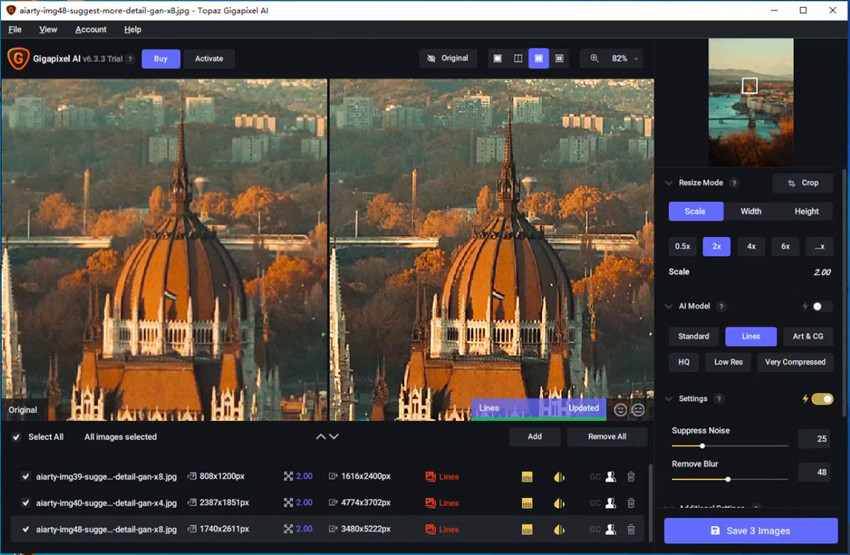The width and height of the screenshot is (850, 555).
Task: Click the Lines model icon in aiarty-img39 row
Action: tap(430, 477)
